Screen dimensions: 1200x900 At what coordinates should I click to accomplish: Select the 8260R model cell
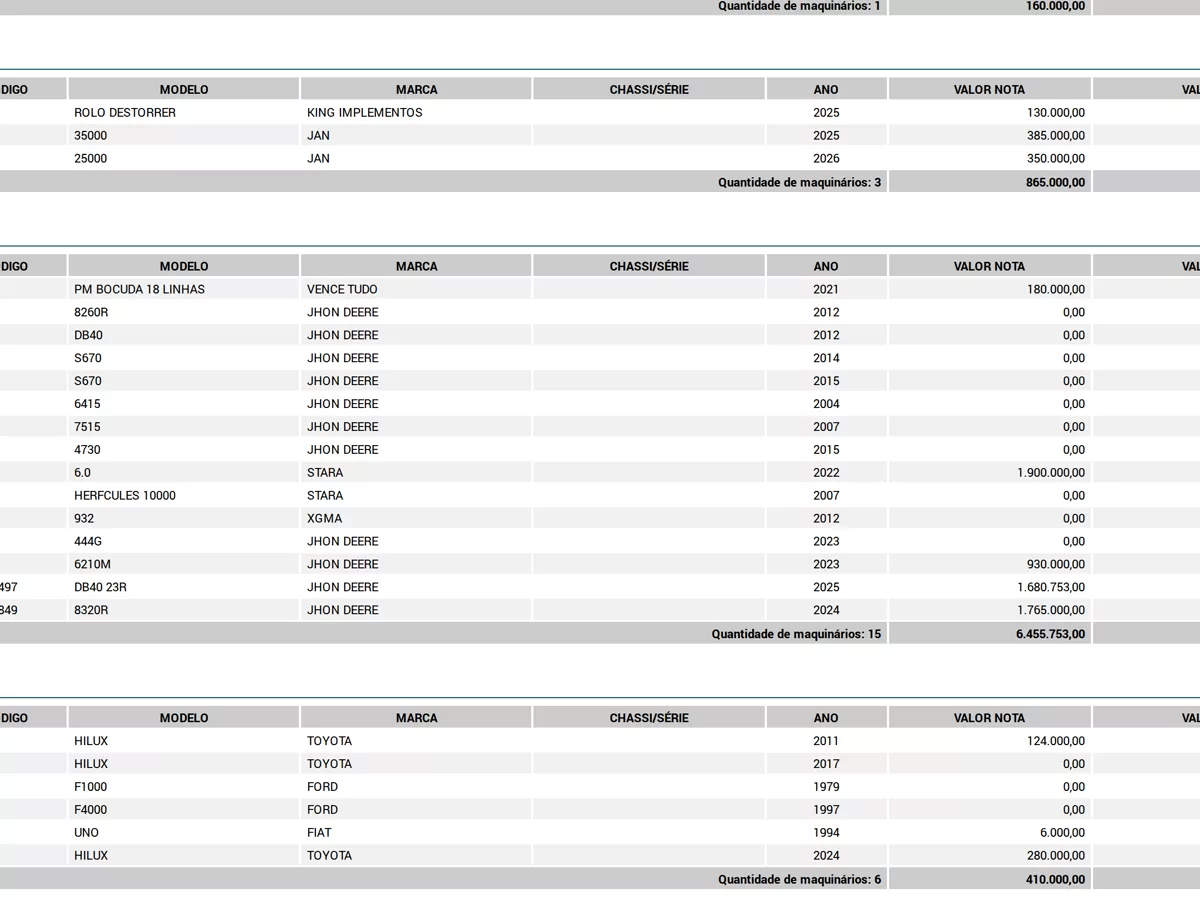click(x=184, y=313)
